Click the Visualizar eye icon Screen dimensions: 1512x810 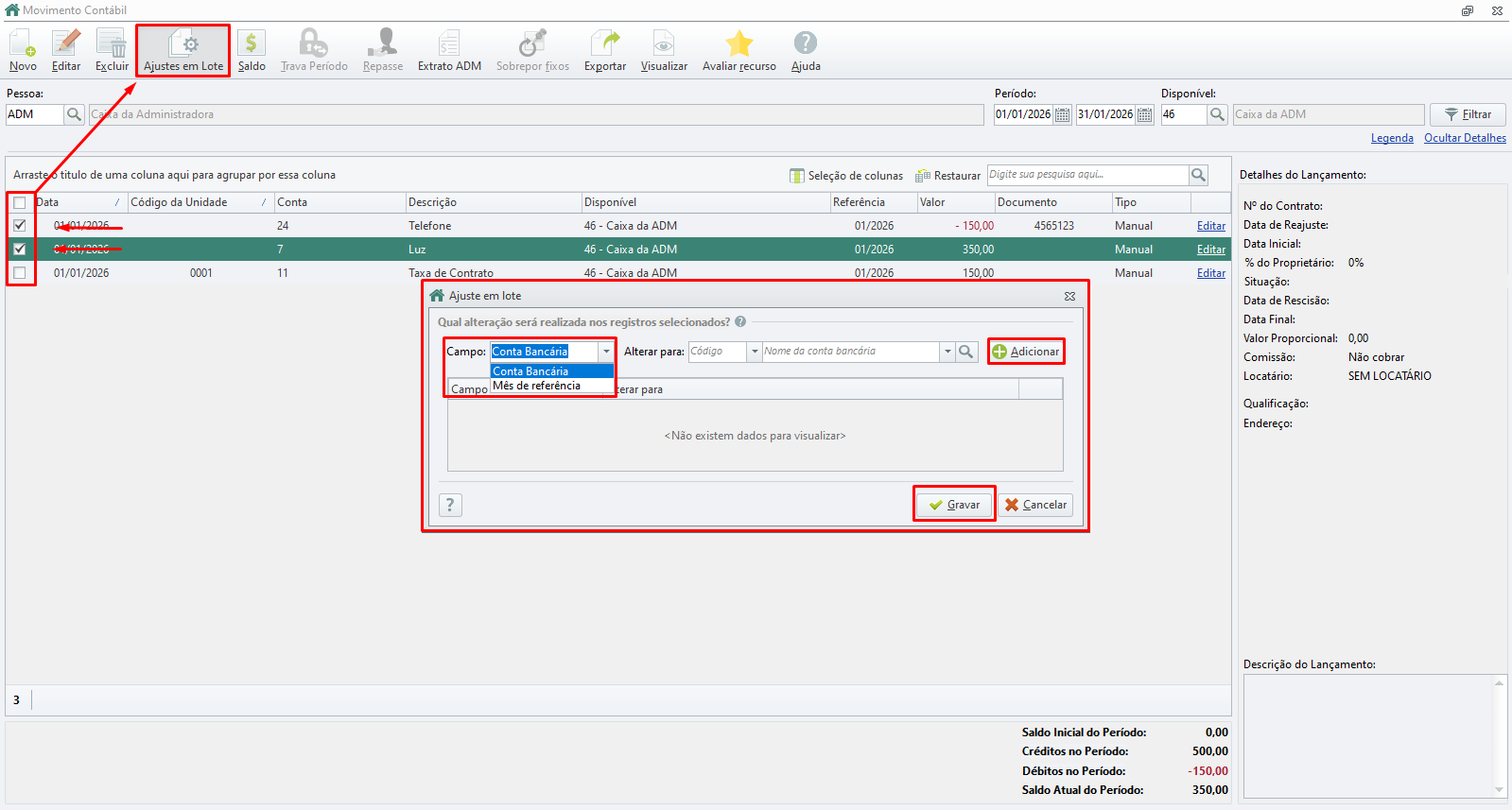tap(664, 43)
